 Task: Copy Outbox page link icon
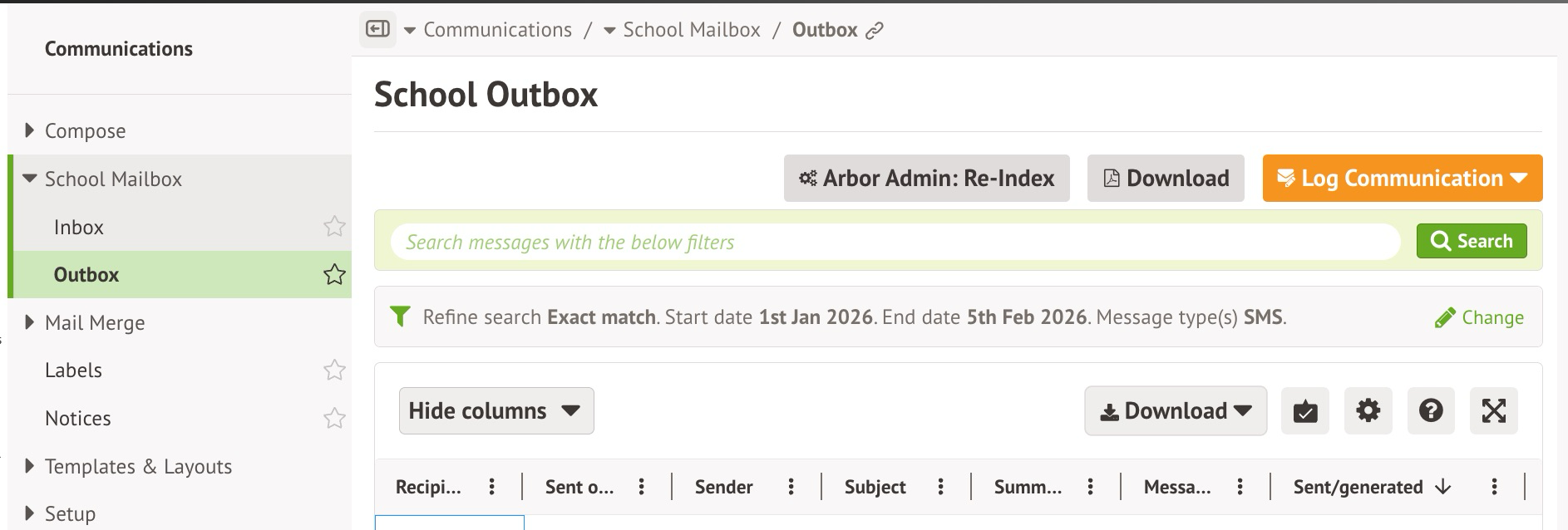pyautogui.click(x=874, y=31)
